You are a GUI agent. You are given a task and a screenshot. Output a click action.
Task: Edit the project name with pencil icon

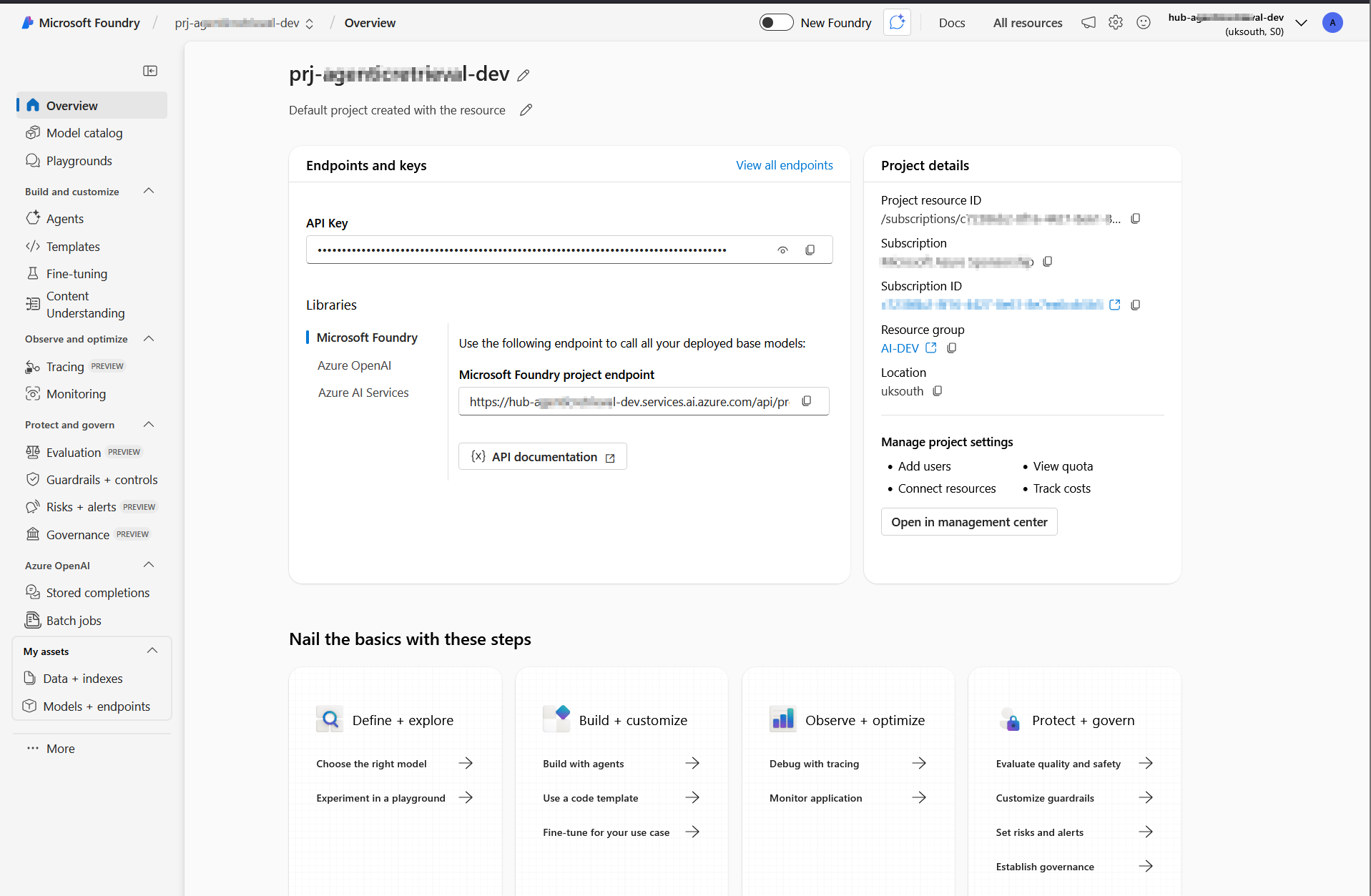point(524,76)
